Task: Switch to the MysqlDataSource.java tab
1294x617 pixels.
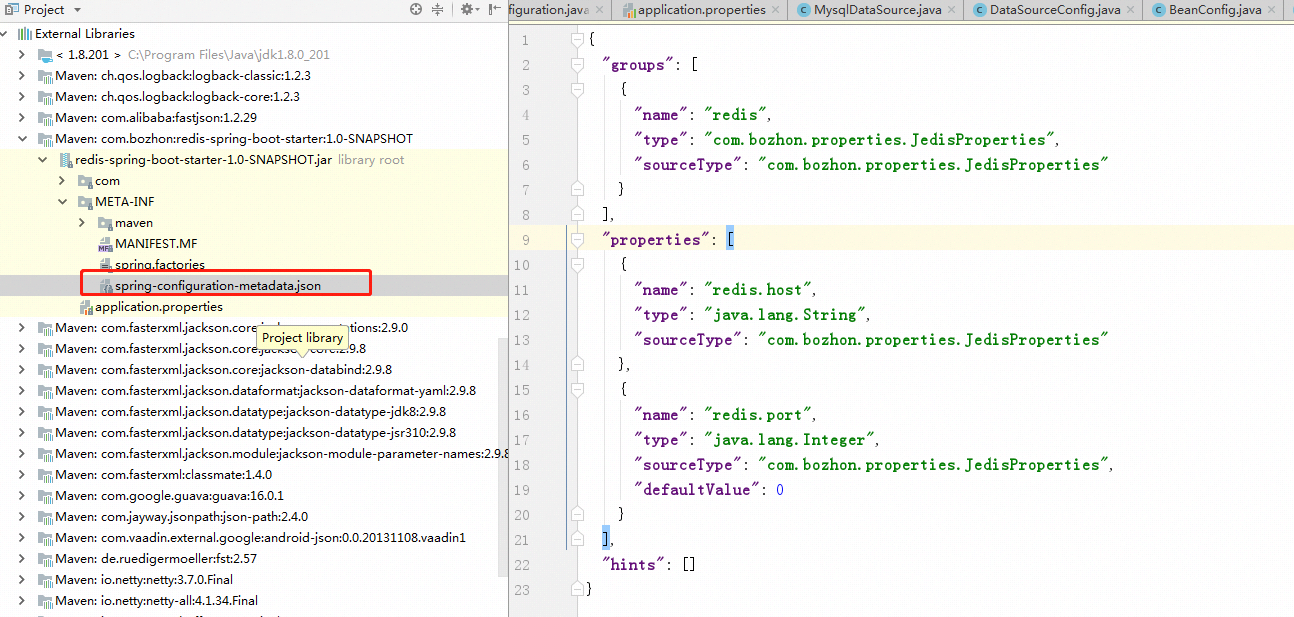Action: (x=876, y=10)
